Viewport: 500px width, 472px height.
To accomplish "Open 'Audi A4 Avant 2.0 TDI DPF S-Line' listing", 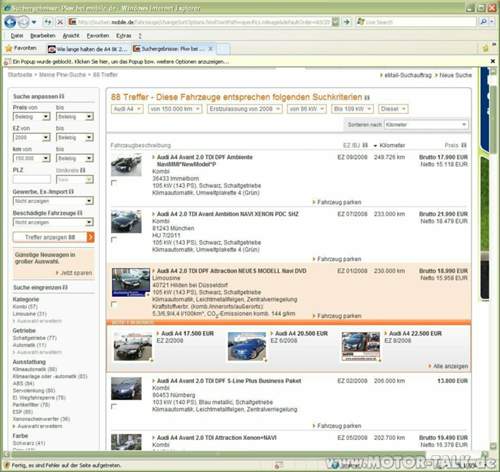I will (229, 381).
